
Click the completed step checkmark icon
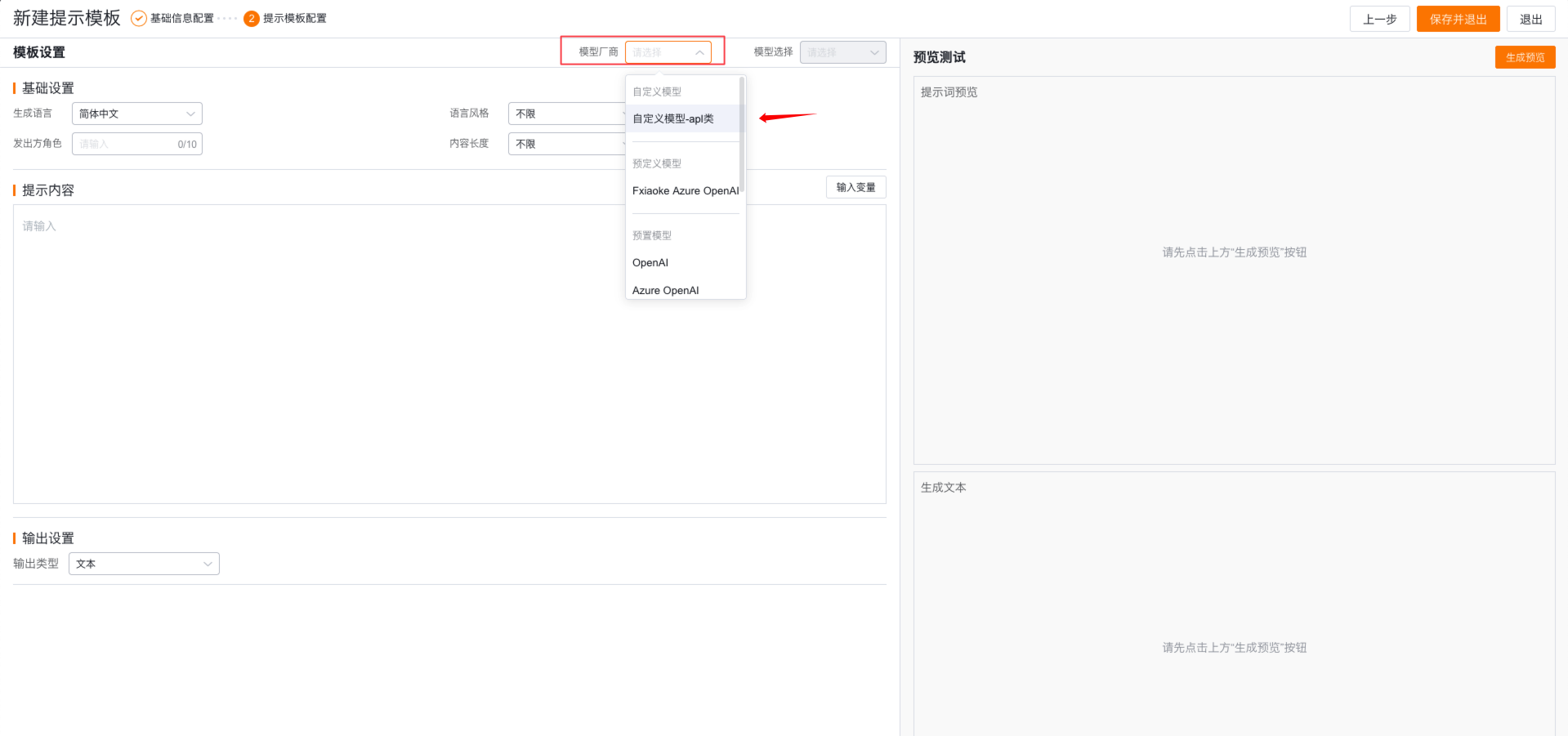point(139,19)
